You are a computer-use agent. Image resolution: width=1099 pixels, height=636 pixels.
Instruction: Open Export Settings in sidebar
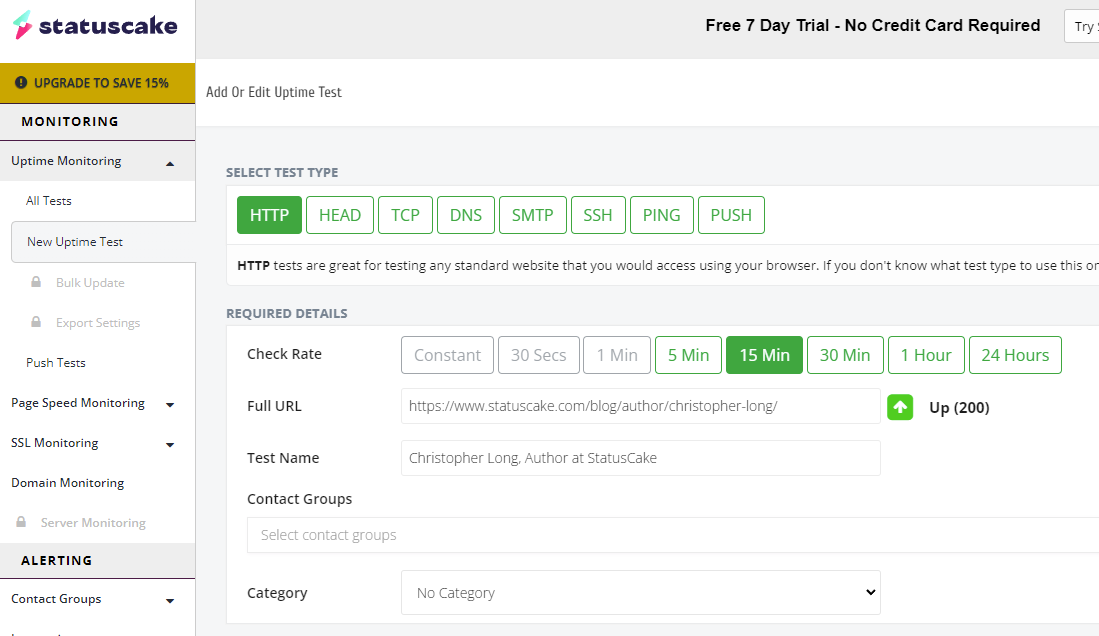98,323
